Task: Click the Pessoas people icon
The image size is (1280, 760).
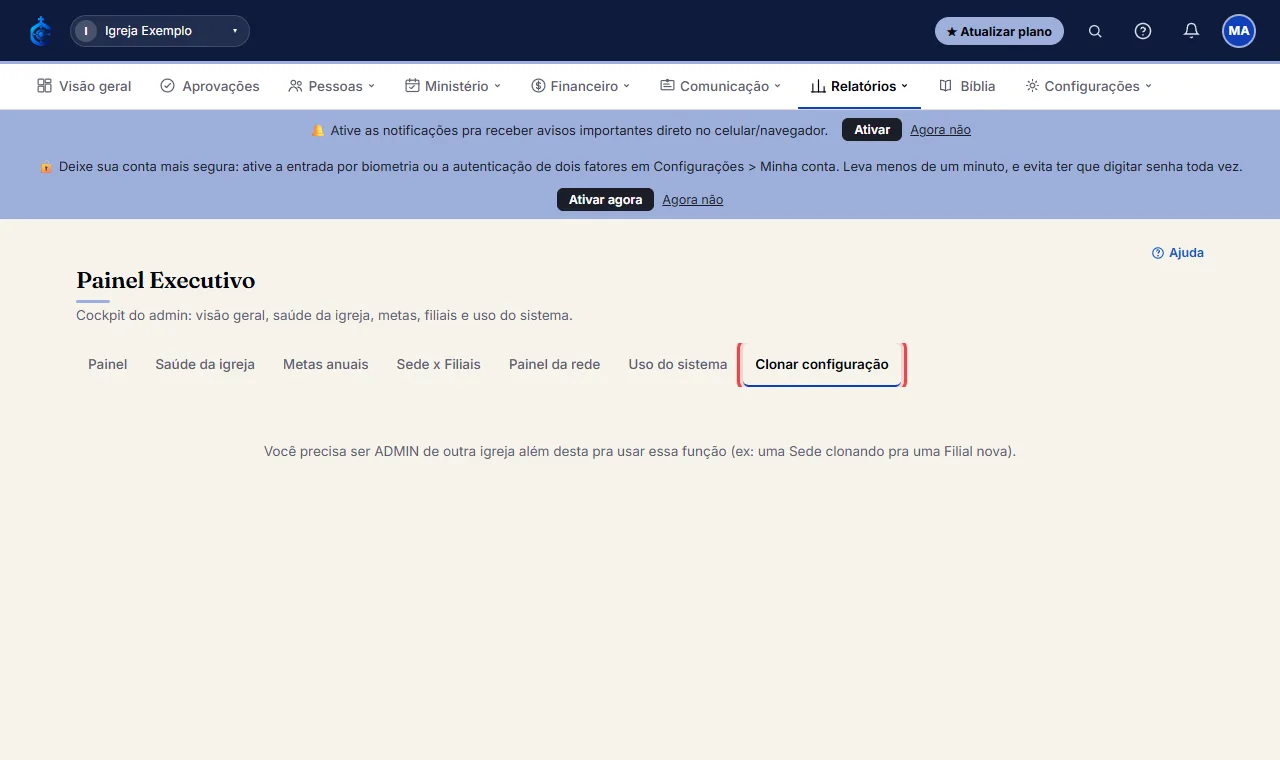Action: (x=295, y=86)
